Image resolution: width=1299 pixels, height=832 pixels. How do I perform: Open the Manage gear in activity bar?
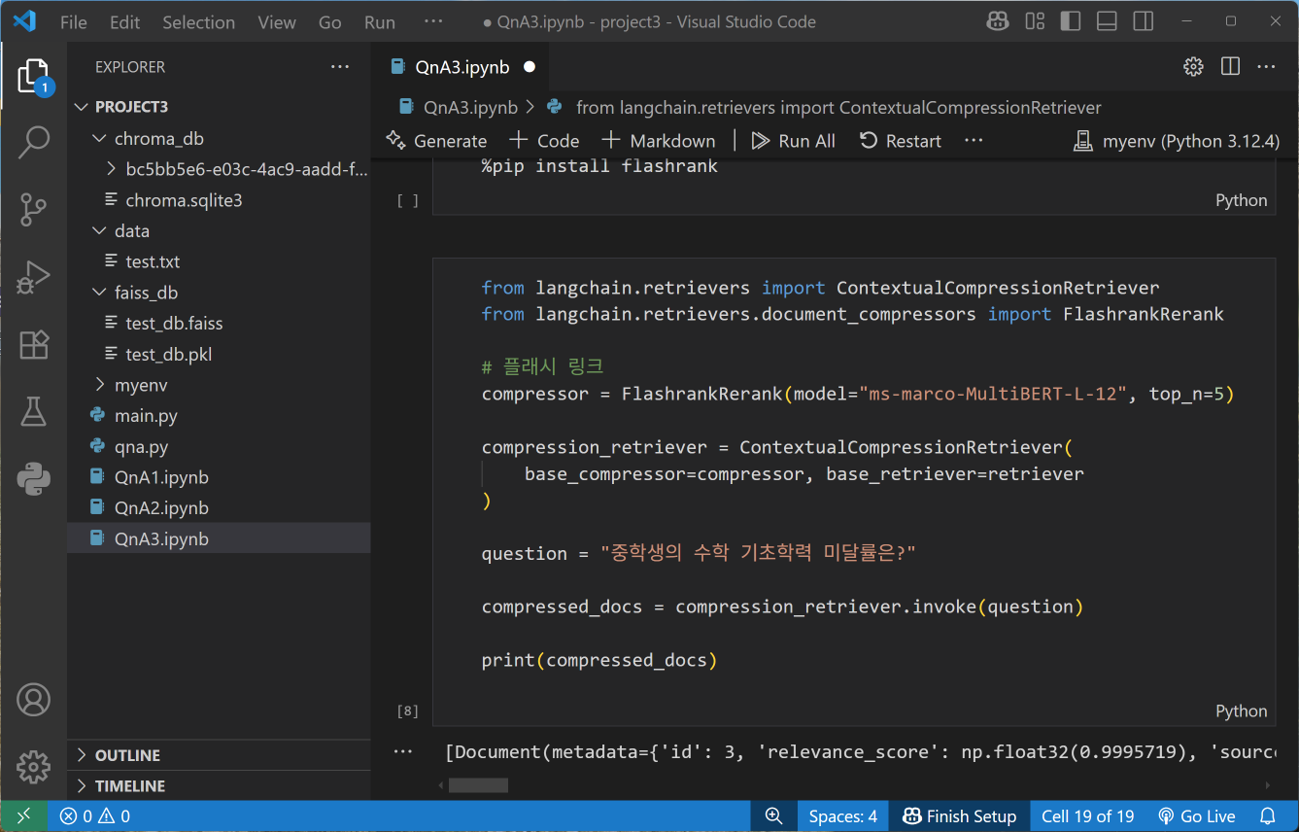(33, 766)
